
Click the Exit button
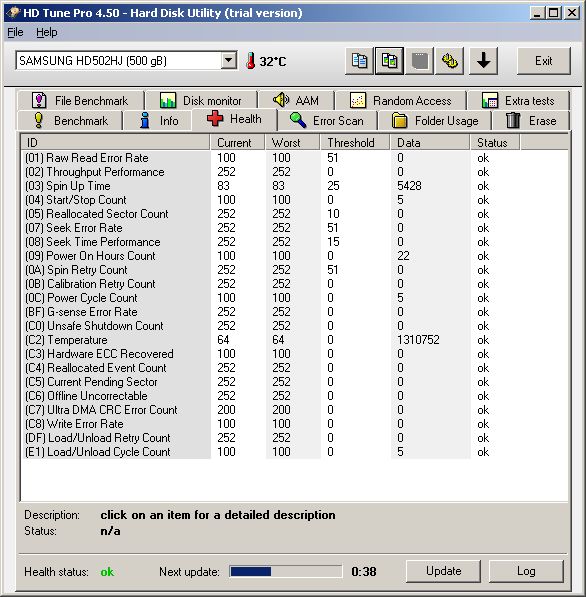pyautogui.click(x=543, y=61)
